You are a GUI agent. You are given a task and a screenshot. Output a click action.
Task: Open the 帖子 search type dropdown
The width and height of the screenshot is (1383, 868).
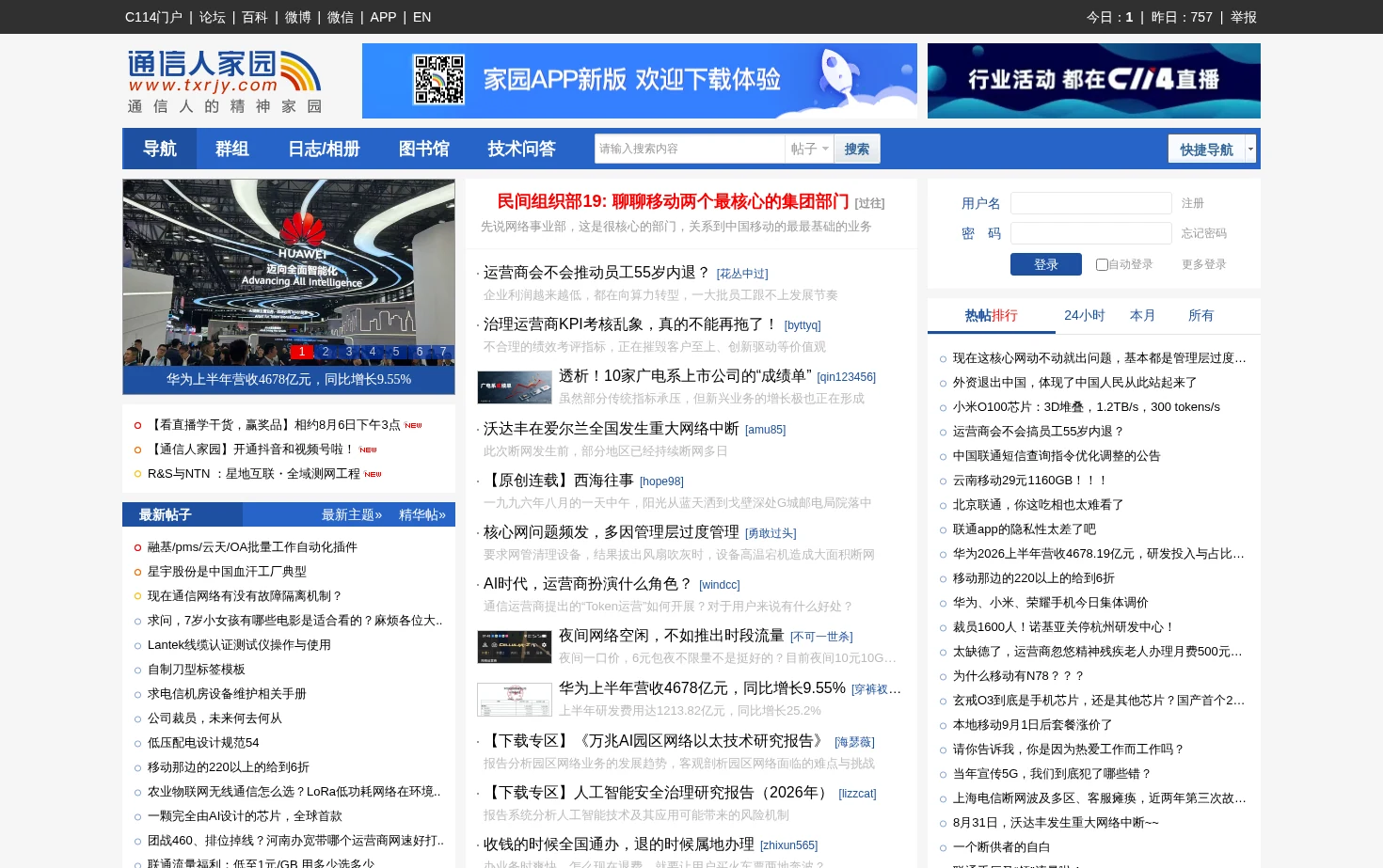pyautogui.click(x=810, y=149)
